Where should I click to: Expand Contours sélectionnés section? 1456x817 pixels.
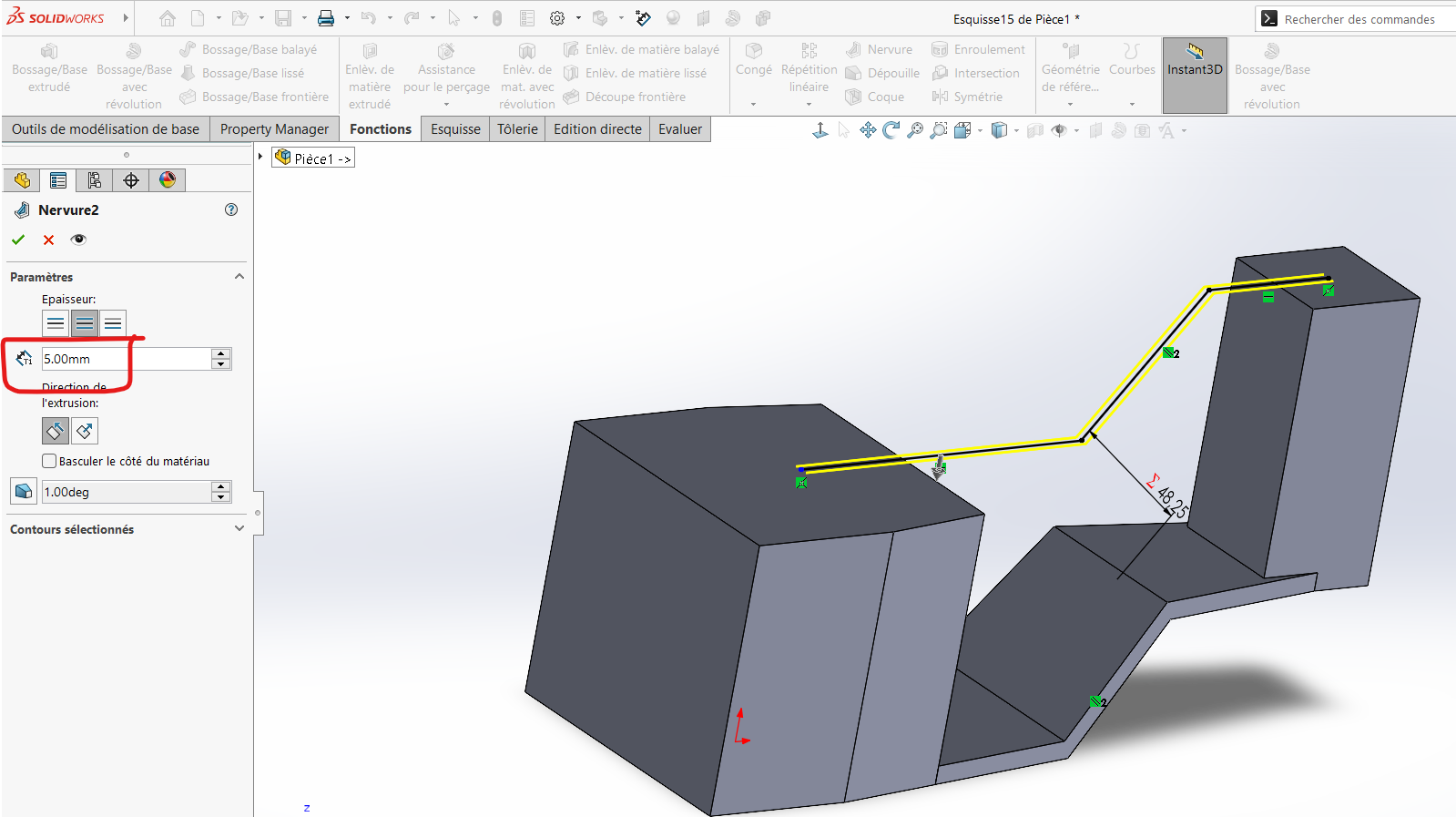click(x=239, y=528)
